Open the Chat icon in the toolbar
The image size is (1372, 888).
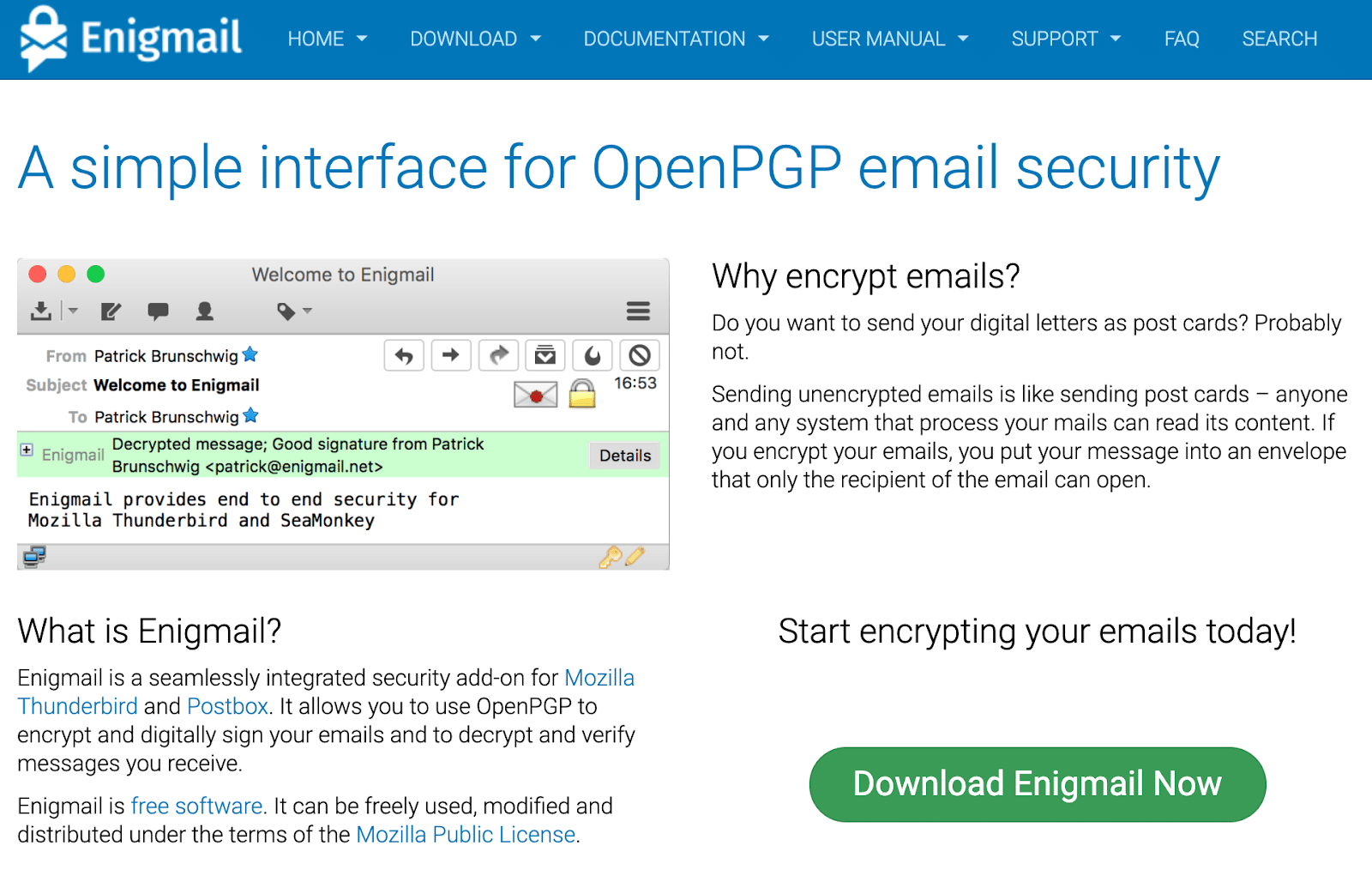pyautogui.click(x=159, y=311)
